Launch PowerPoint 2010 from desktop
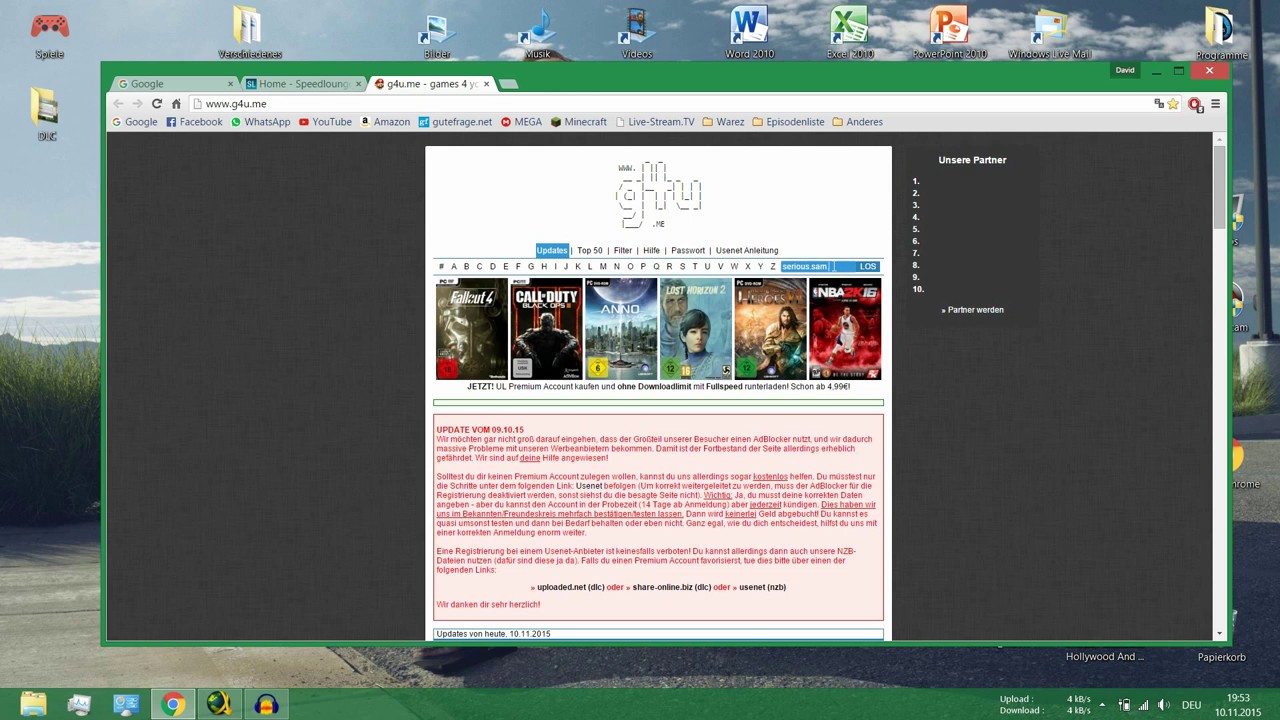Image resolution: width=1280 pixels, height=720 pixels. click(949, 34)
